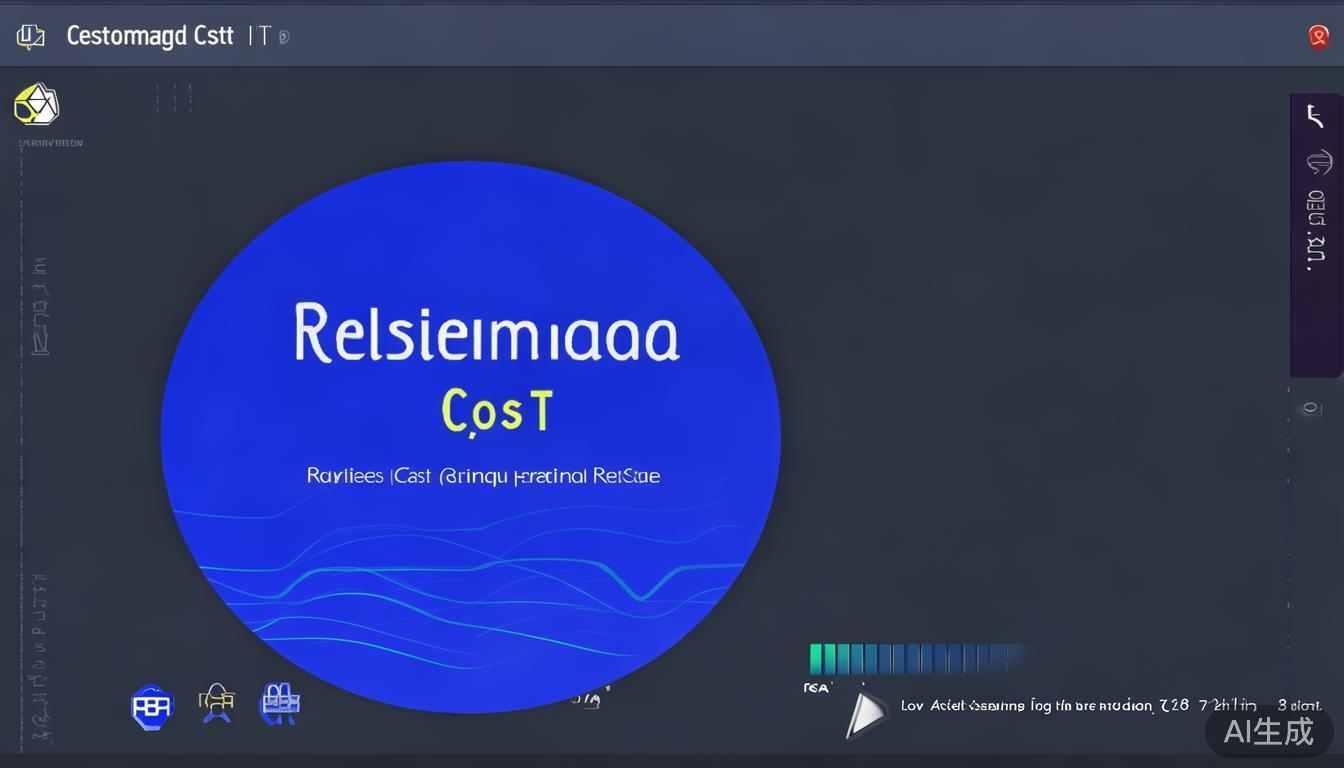1344x768 pixels.
Task: Click the vertical text in right purple panel
Action: click(1316, 230)
